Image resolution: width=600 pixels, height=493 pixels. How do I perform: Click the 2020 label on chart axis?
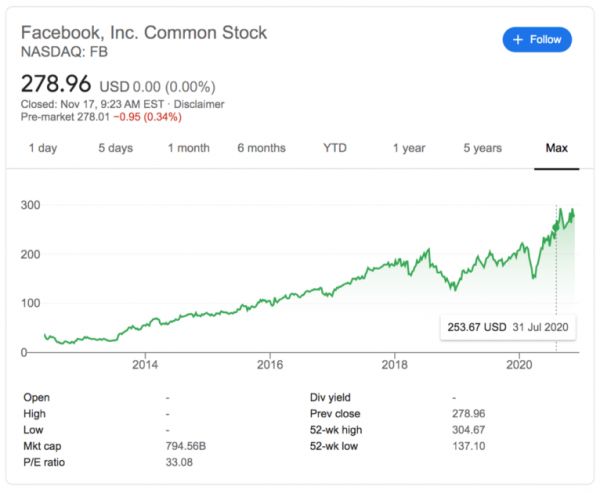tap(519, 366)
